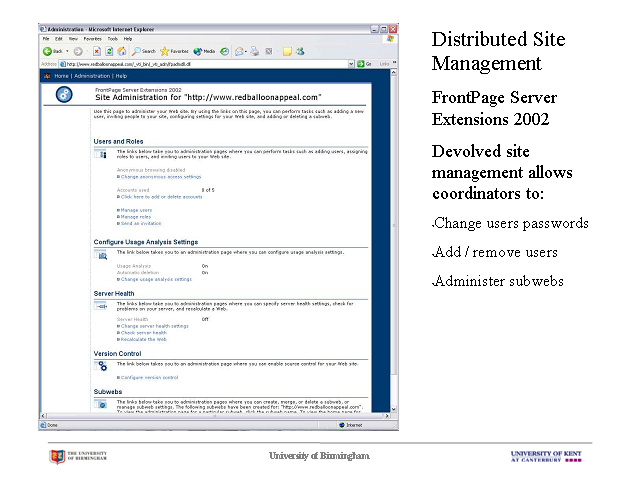Click the Version Control section heading
This screenshot has height=480, width=640.
[118, 353]
